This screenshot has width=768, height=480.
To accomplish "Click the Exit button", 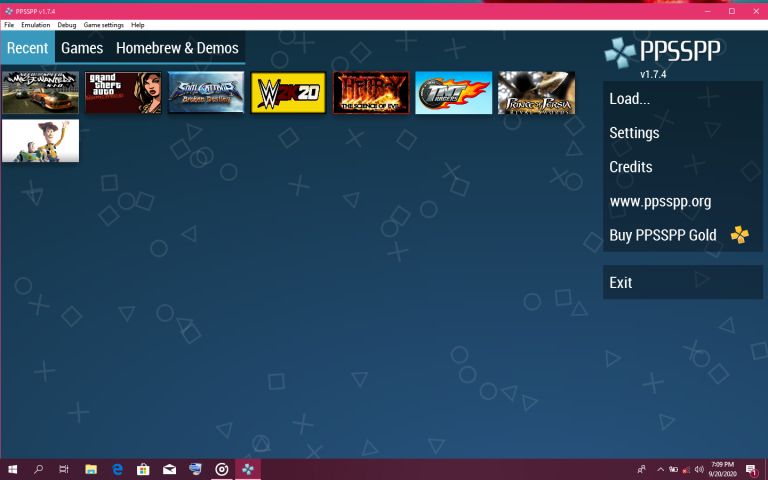I will (x=683, y=282).
